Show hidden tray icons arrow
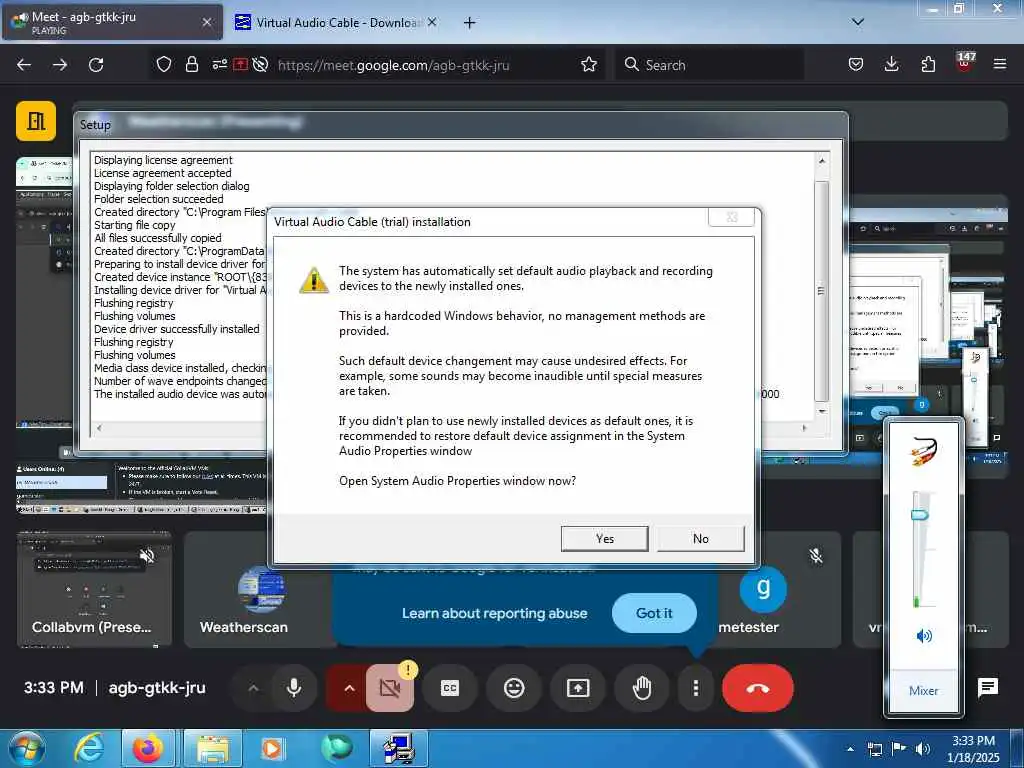Screen dimensions: 1024x768 pos(850,749)
